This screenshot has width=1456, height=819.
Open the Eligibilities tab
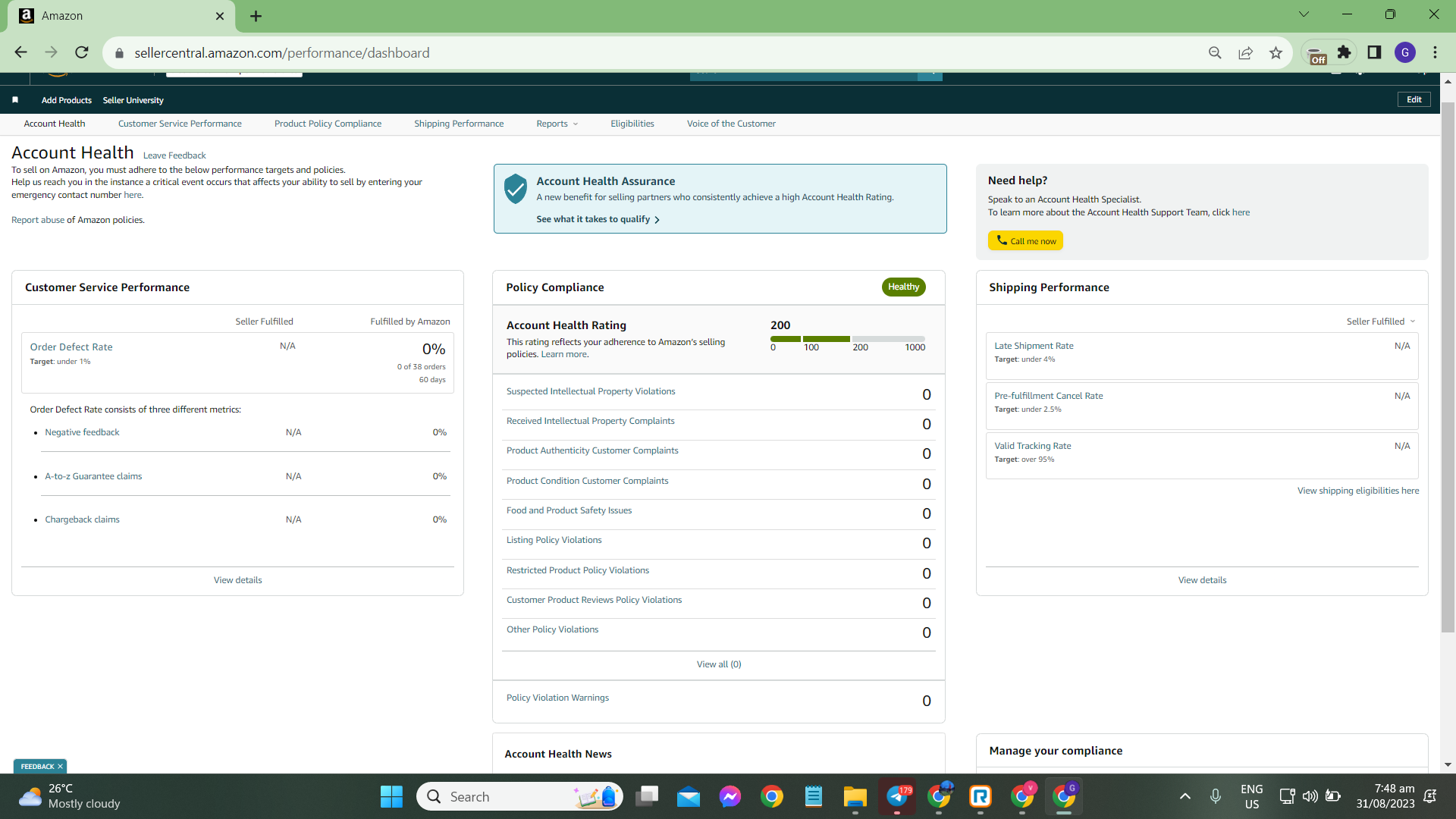pyautogui.click(x=632, y=124)
